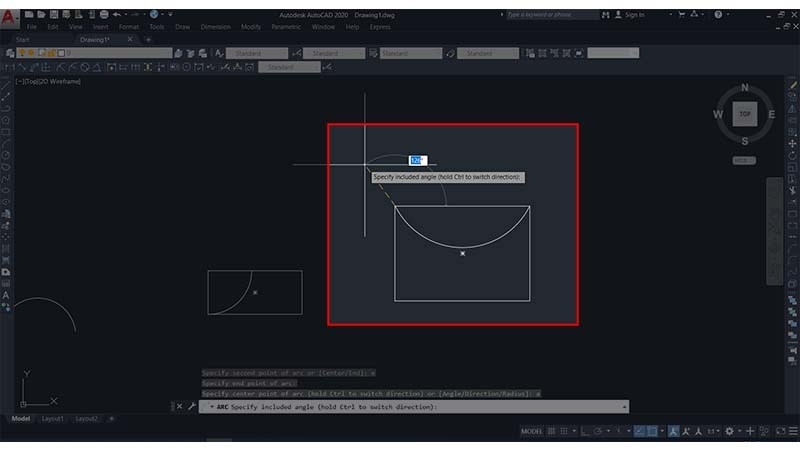Screen dimensions: 800x450
Task: Open the multileader style Standard dropdown
Action: (488, 53)
